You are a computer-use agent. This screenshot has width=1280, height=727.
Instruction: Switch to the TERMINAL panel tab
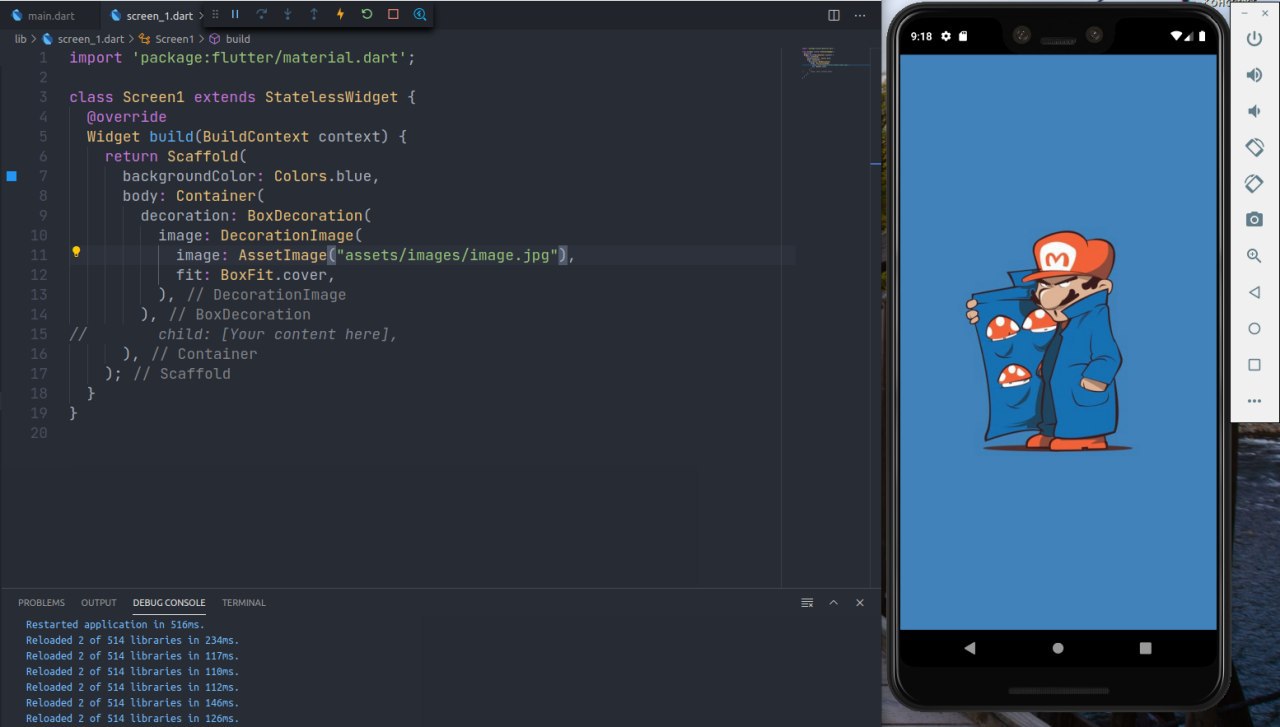coord(244,603)
